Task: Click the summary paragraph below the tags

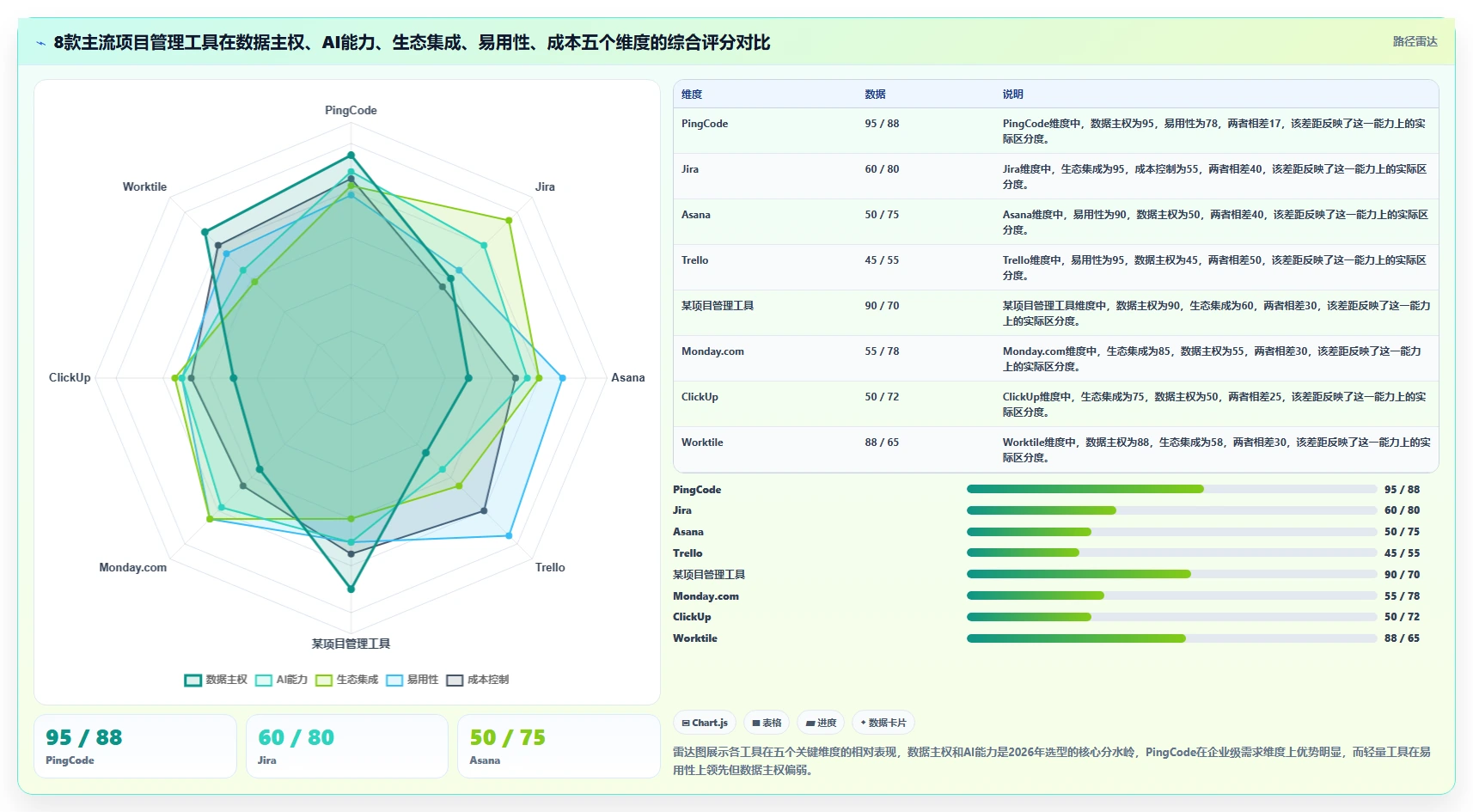Action: (1052, 760)
